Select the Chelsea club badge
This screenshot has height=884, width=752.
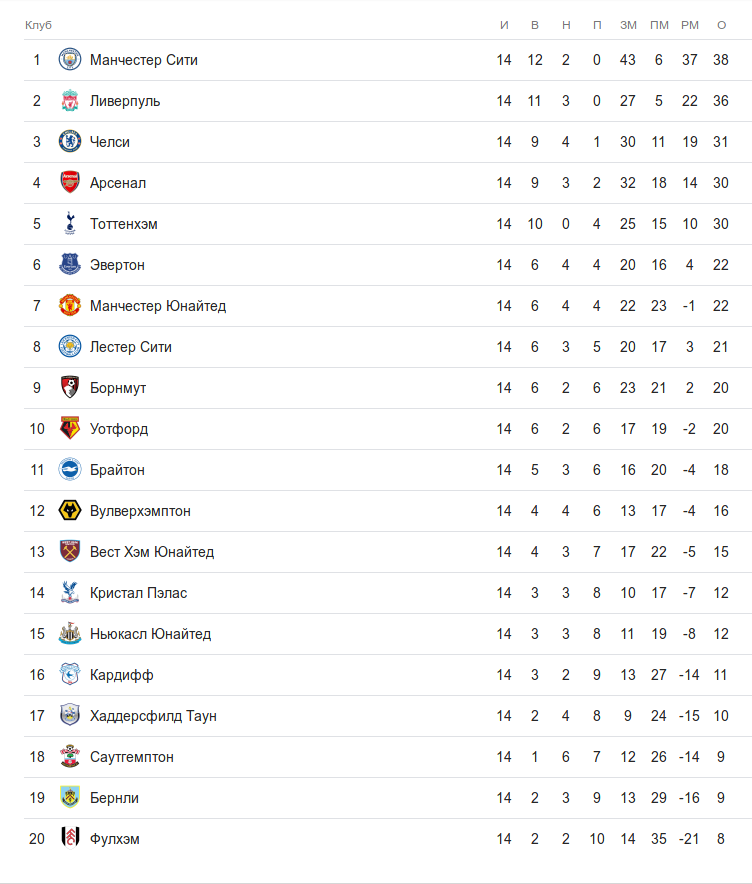click(x=69, y=142)
